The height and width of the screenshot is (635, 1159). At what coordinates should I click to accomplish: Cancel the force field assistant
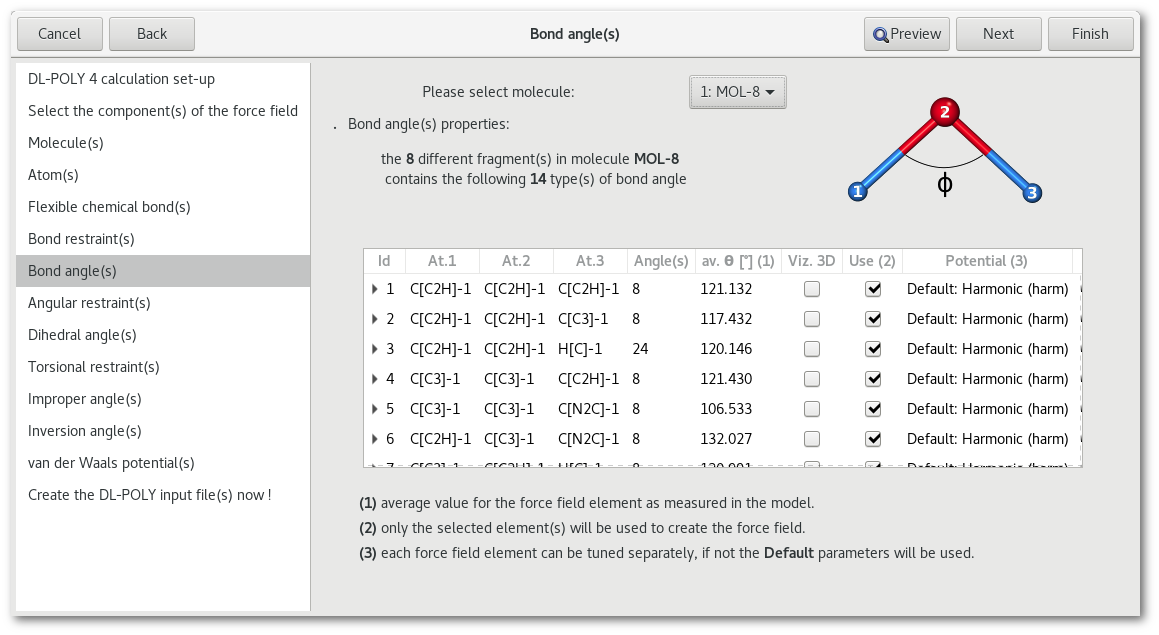click(59, 34)
